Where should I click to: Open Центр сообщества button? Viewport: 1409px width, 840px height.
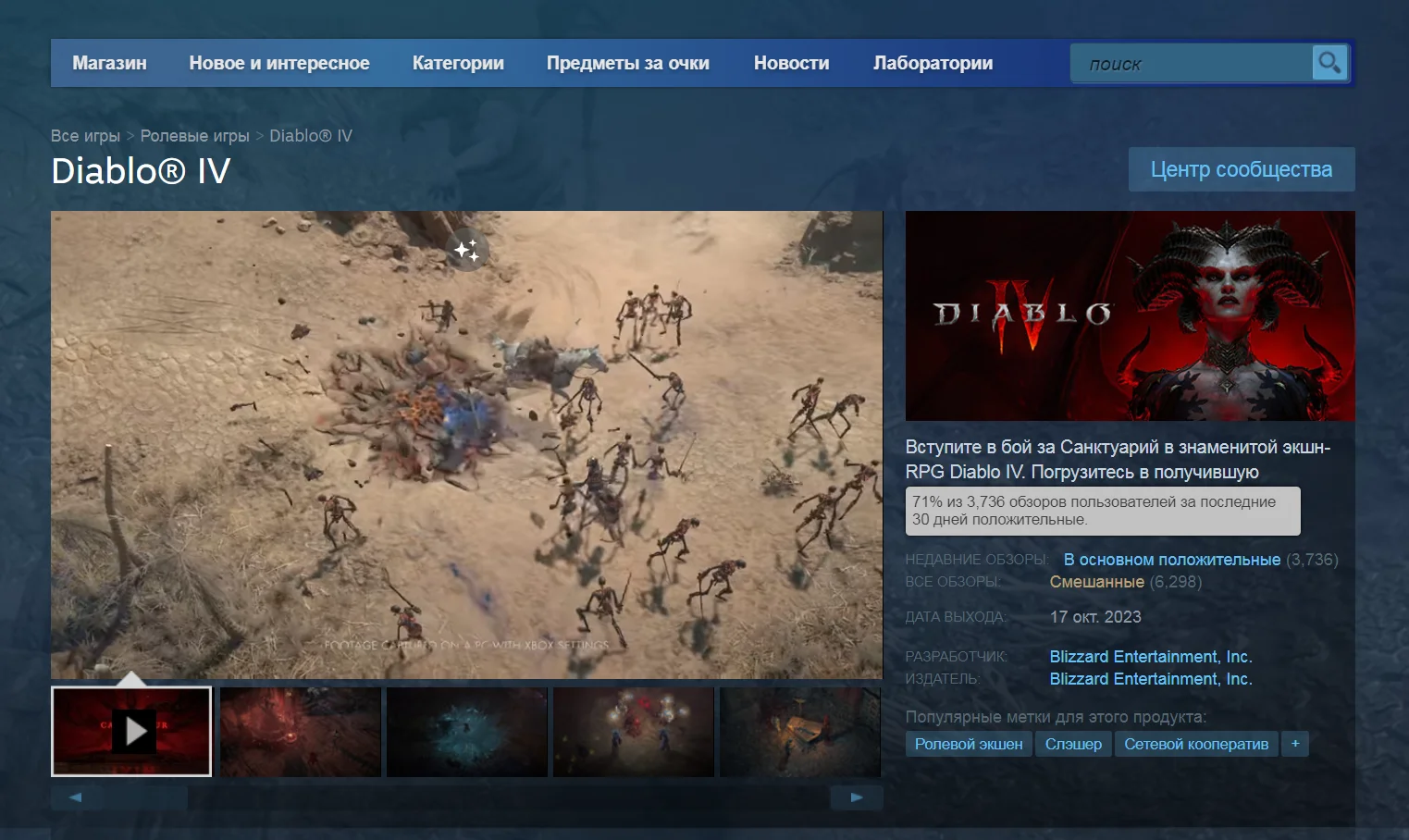[1242, 169]
